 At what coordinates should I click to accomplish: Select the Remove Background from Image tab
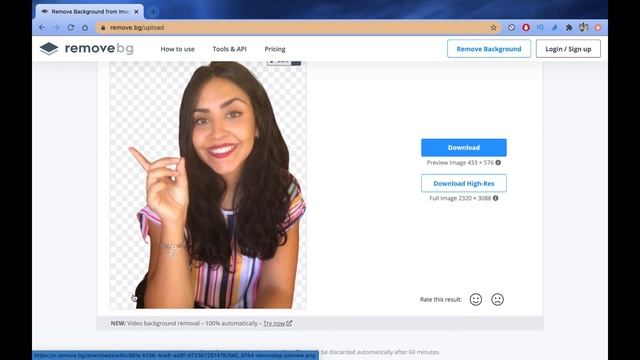pos(90,11)
